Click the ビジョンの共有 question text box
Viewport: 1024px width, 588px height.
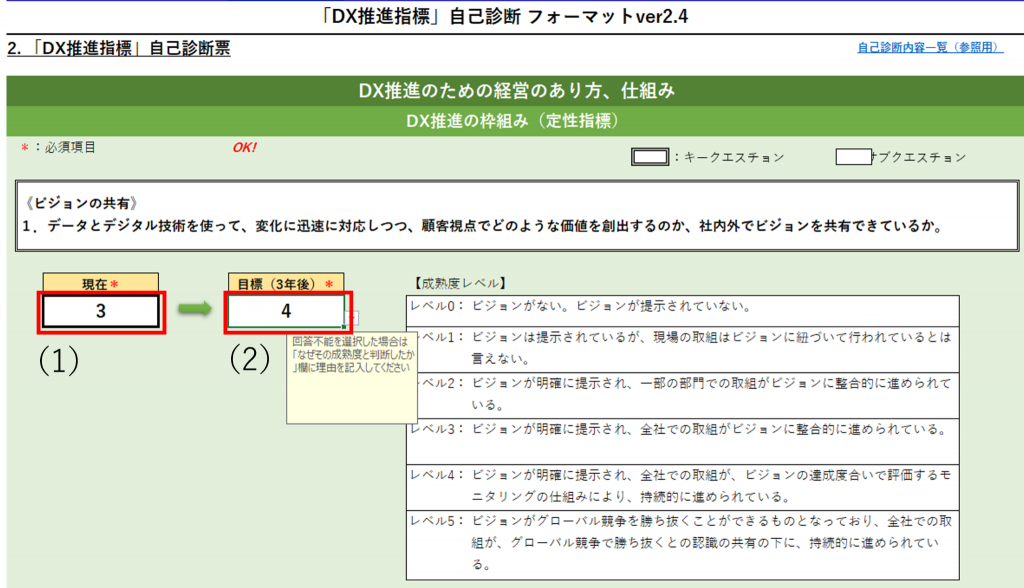[512, 215]
